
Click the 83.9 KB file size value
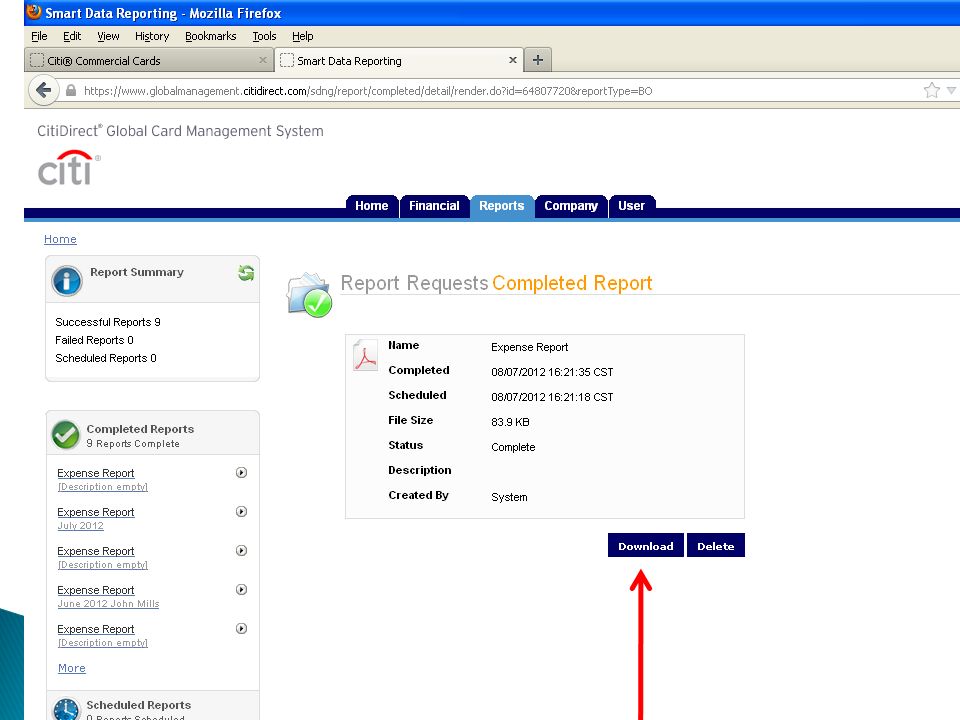tap(510, 422)
